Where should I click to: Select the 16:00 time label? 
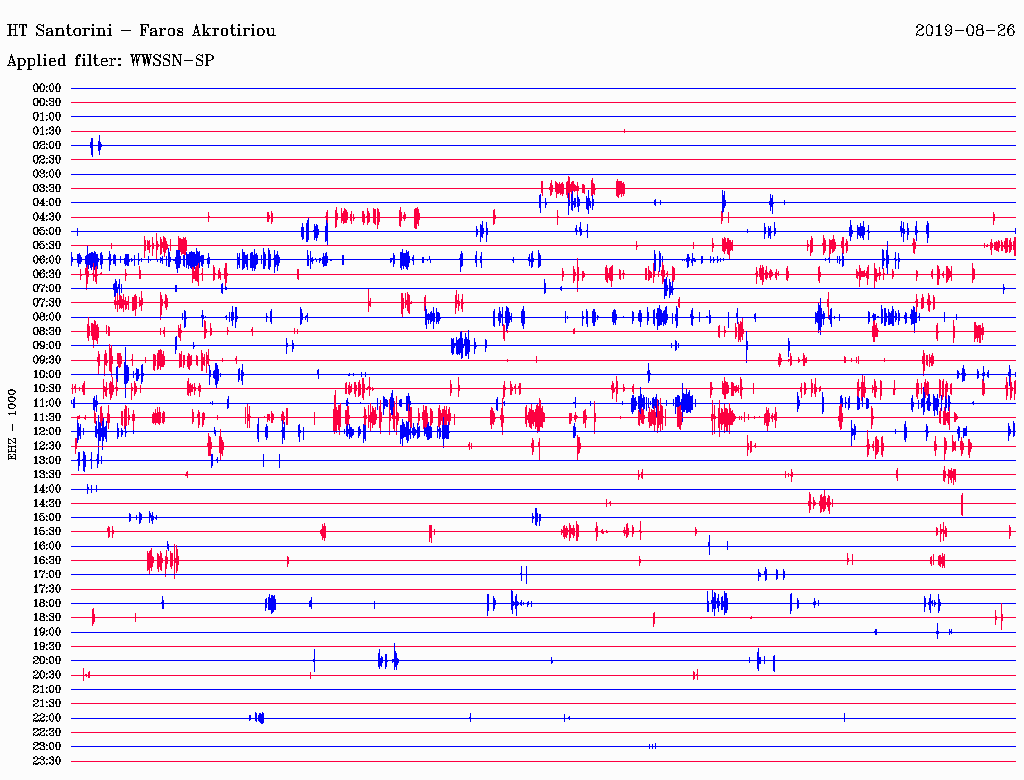pos(46,546)
